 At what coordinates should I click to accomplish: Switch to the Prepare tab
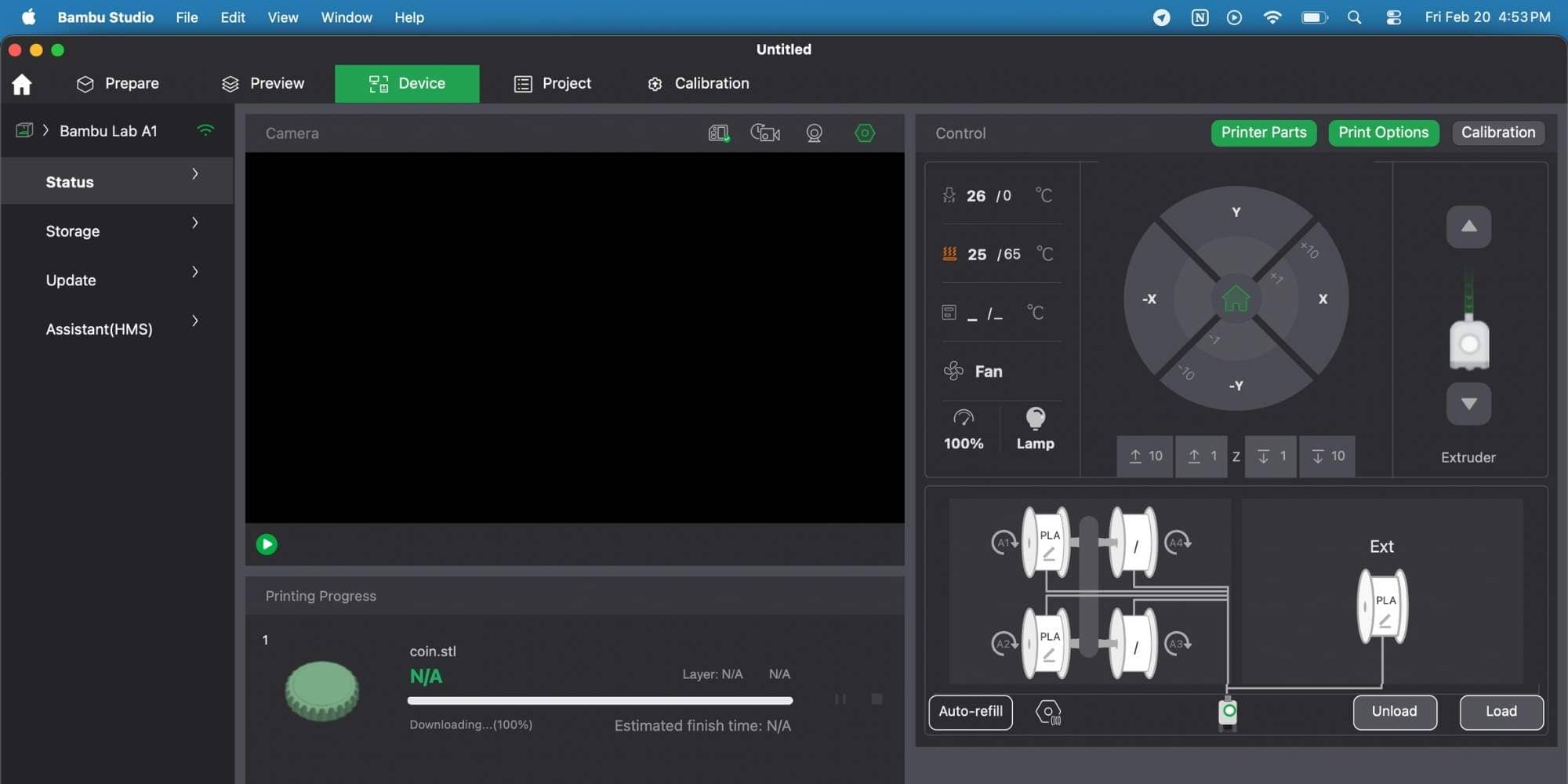pos(118,84)
